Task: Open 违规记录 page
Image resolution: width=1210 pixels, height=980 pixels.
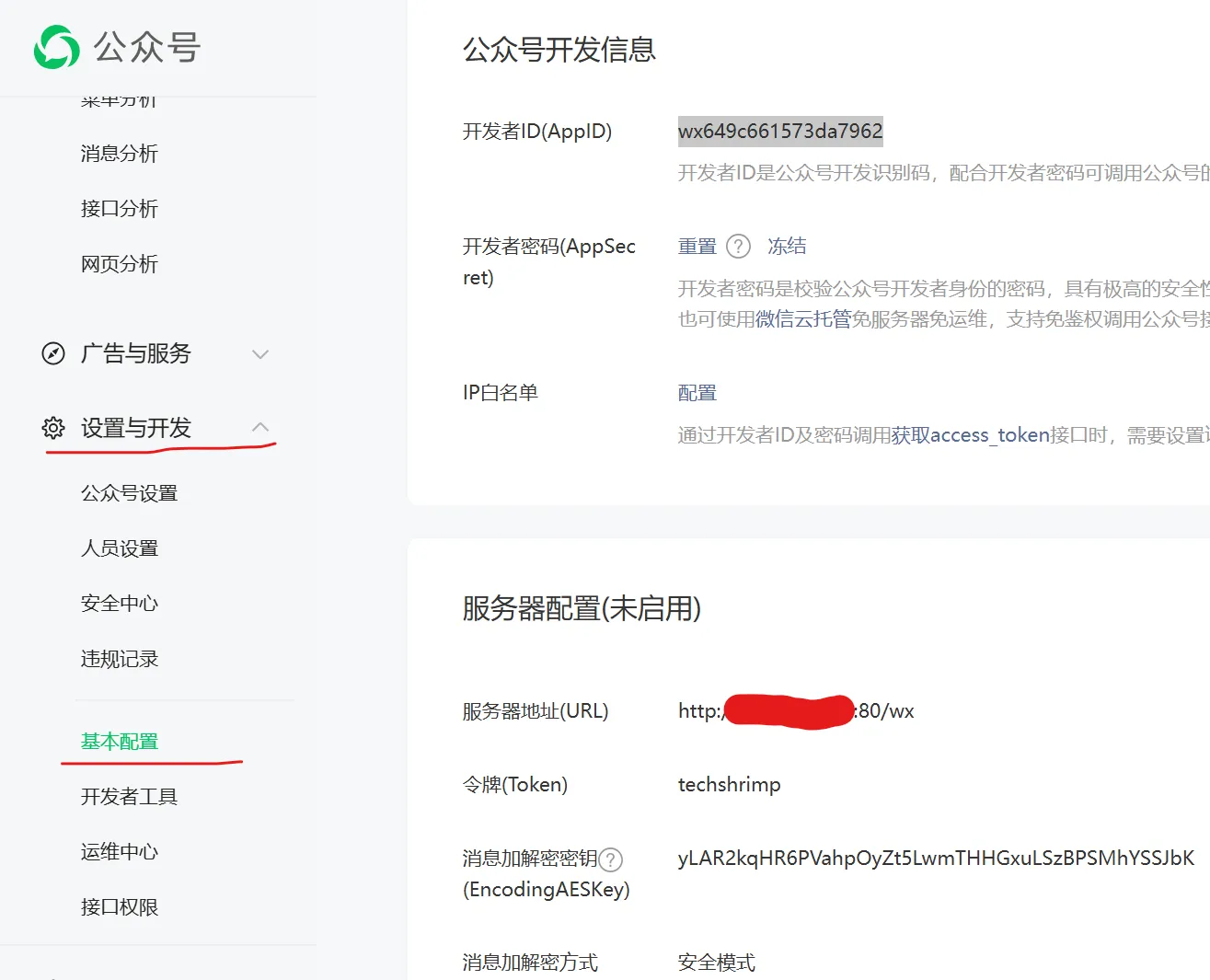Action: point(119,659)
